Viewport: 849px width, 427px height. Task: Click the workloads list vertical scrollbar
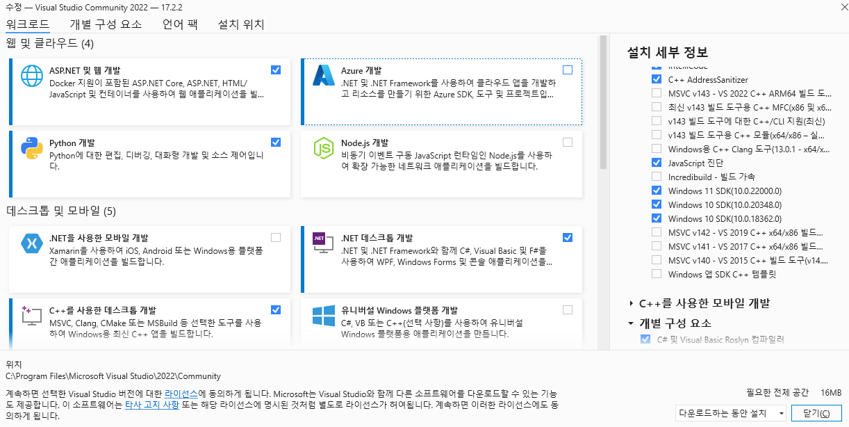[603, 103]
